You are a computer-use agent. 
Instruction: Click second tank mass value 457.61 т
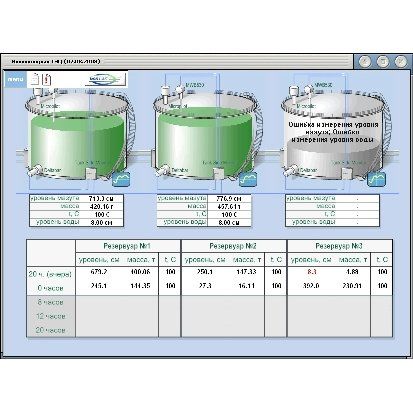(229, 206)
